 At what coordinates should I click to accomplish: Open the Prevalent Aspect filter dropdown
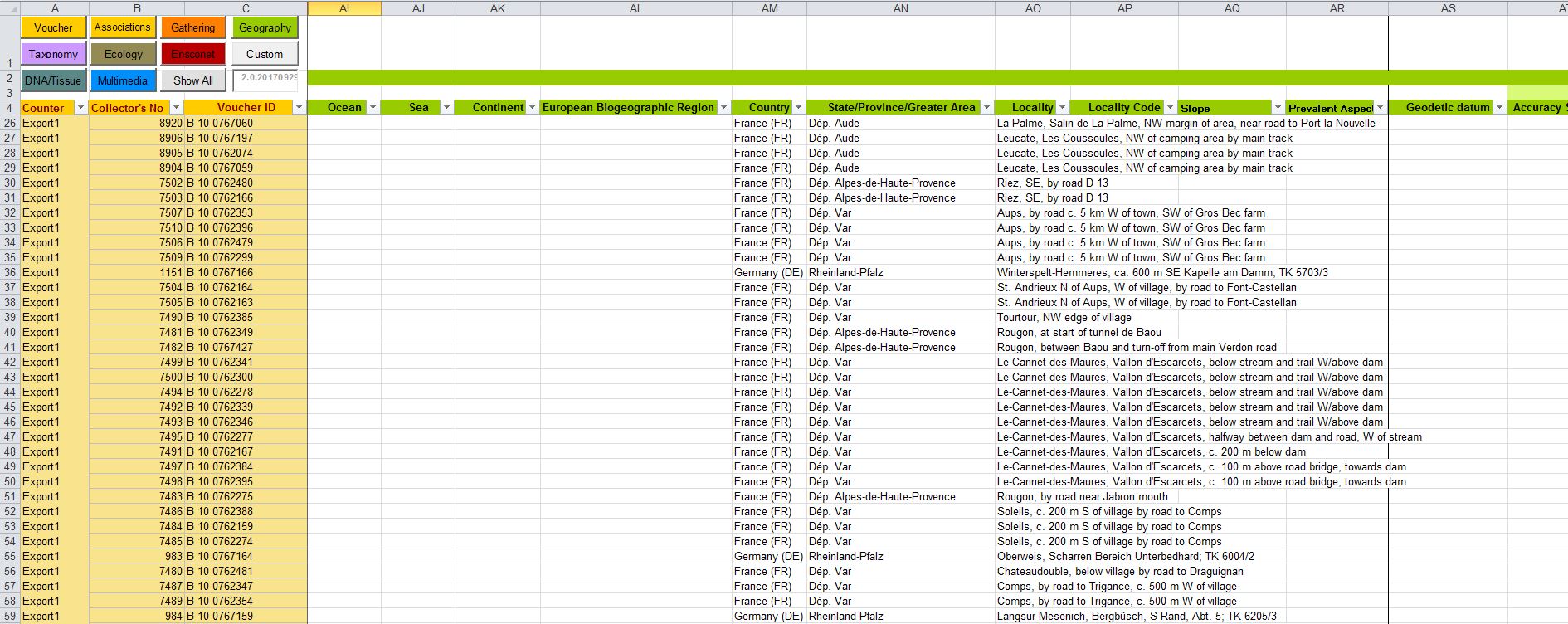(1380, 108)
